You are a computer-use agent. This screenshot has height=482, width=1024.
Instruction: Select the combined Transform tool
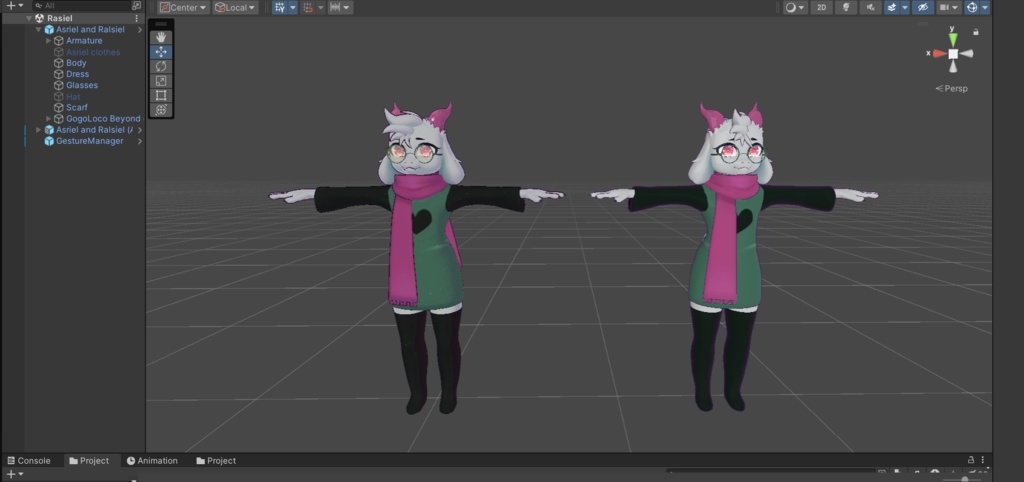[x=161, y=109]
